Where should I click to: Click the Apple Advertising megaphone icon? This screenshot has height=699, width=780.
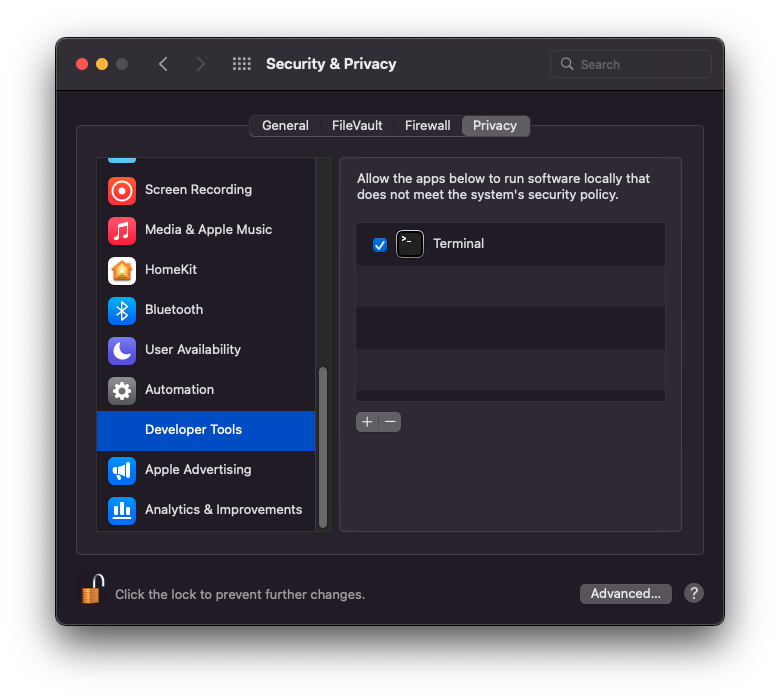(x=122, y=470)
